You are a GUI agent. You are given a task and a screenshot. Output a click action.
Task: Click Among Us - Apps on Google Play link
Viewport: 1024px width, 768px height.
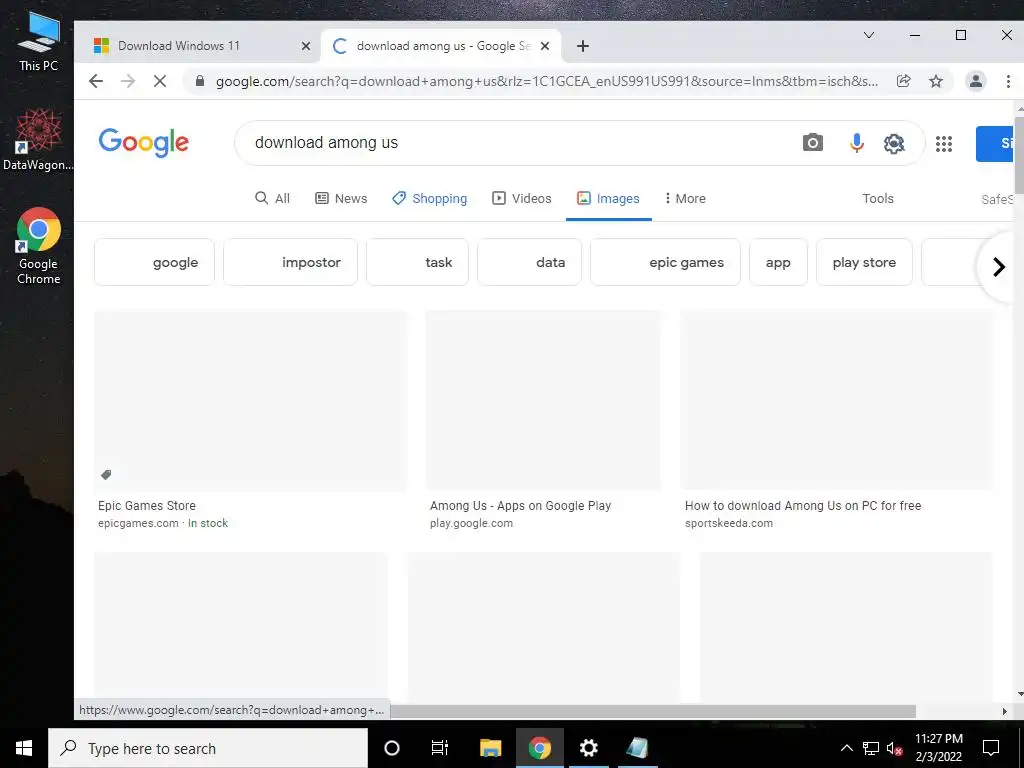(520, 505)
